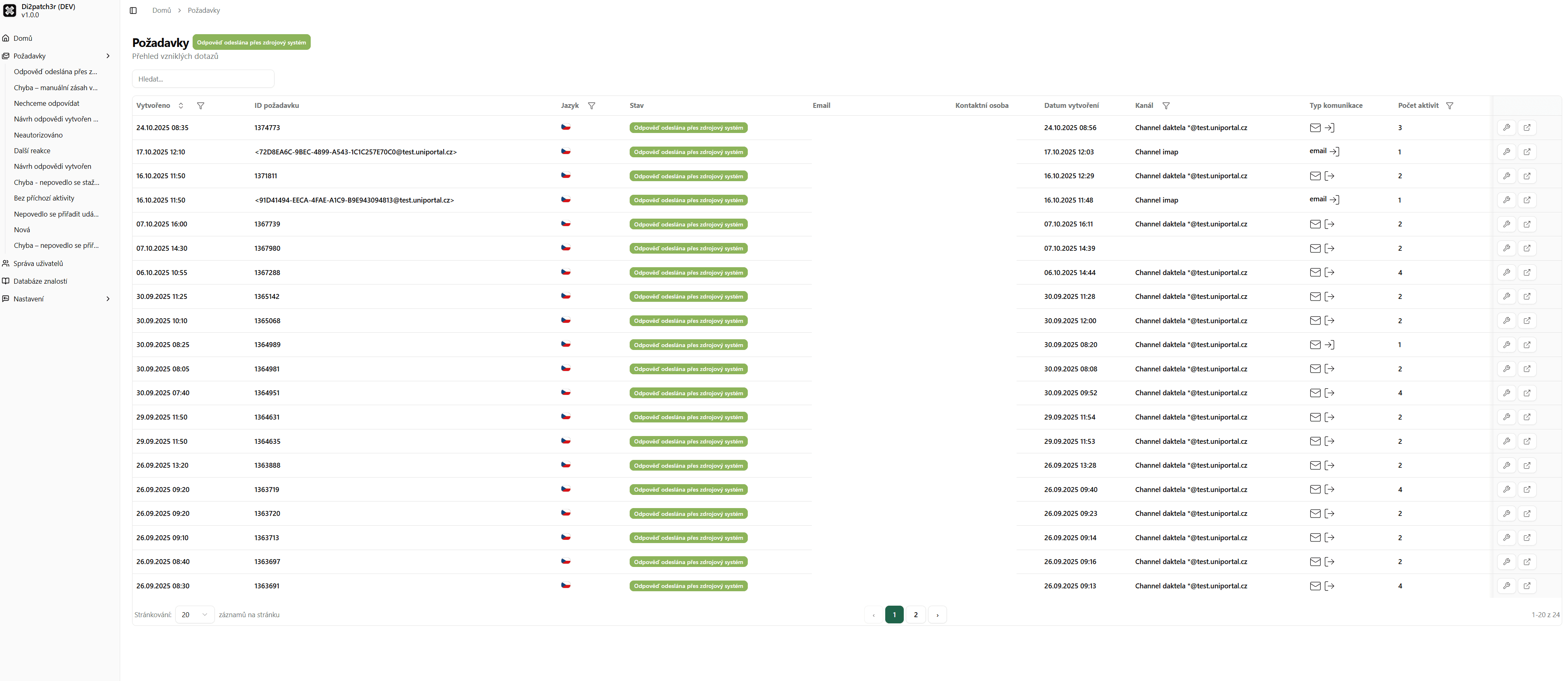Focus the Hledat search field
Screen dimensions: 1568x681
[x=203, y=79]
